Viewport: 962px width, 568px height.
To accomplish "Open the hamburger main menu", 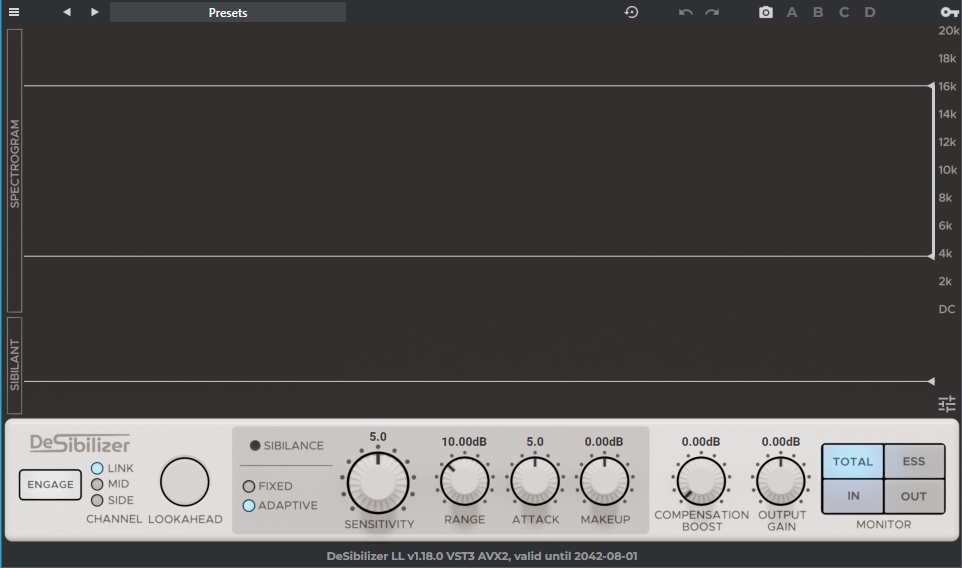I will coord(13,12).
